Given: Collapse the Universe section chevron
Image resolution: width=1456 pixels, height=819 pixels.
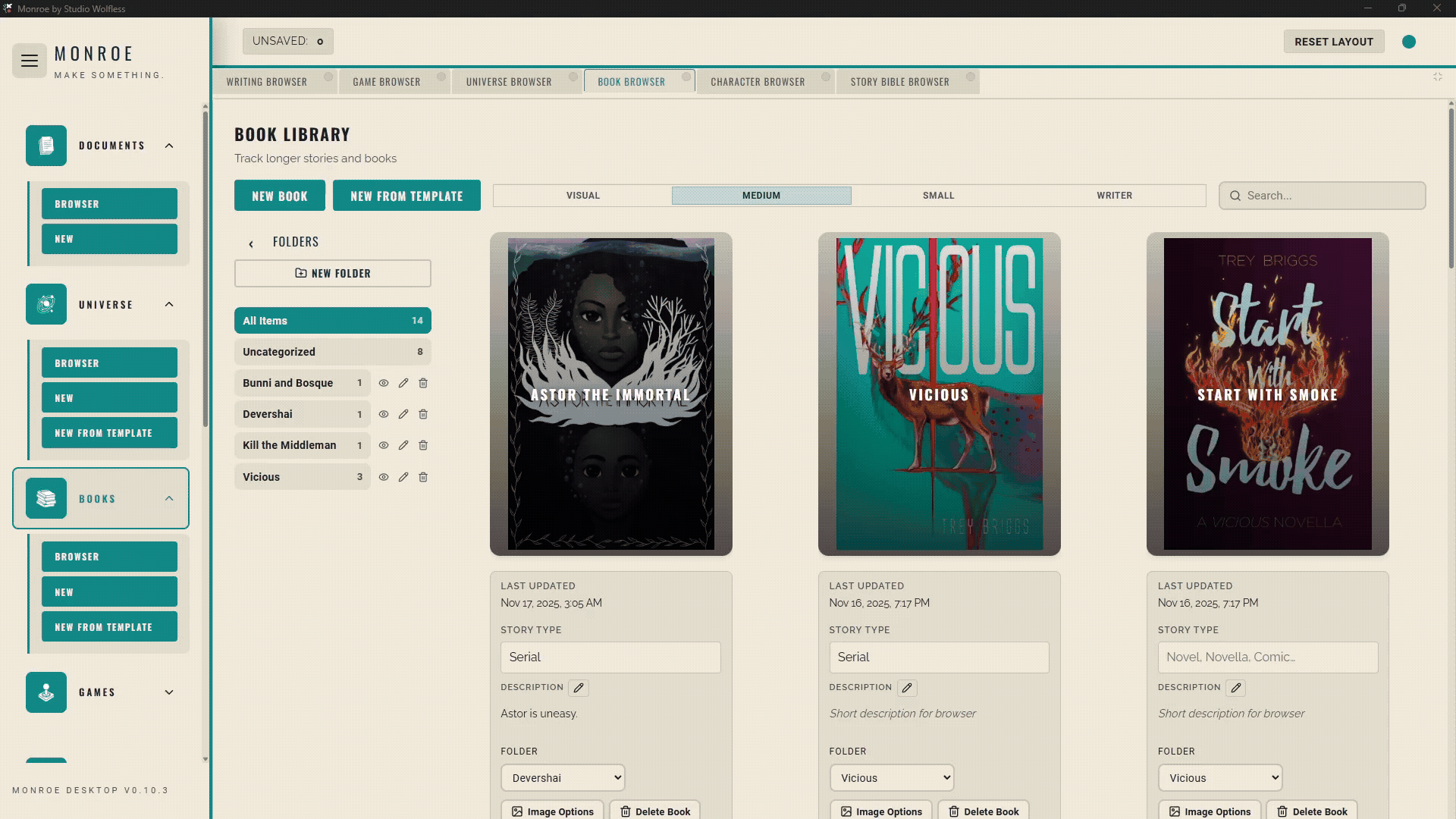Looking at the screenshot, I should (168, 304).
